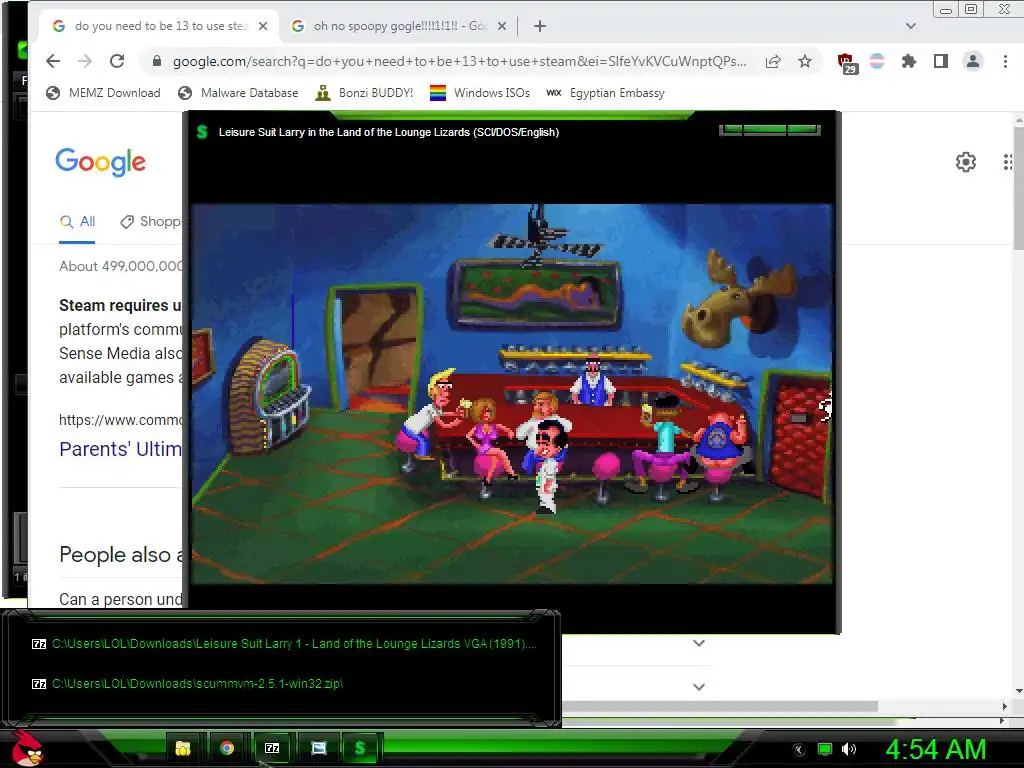The height and width of the screenshot is (768, 1024).
Task: Show hidden tray icons arrow
Action: pyautogui.click(x=799, y=750)
